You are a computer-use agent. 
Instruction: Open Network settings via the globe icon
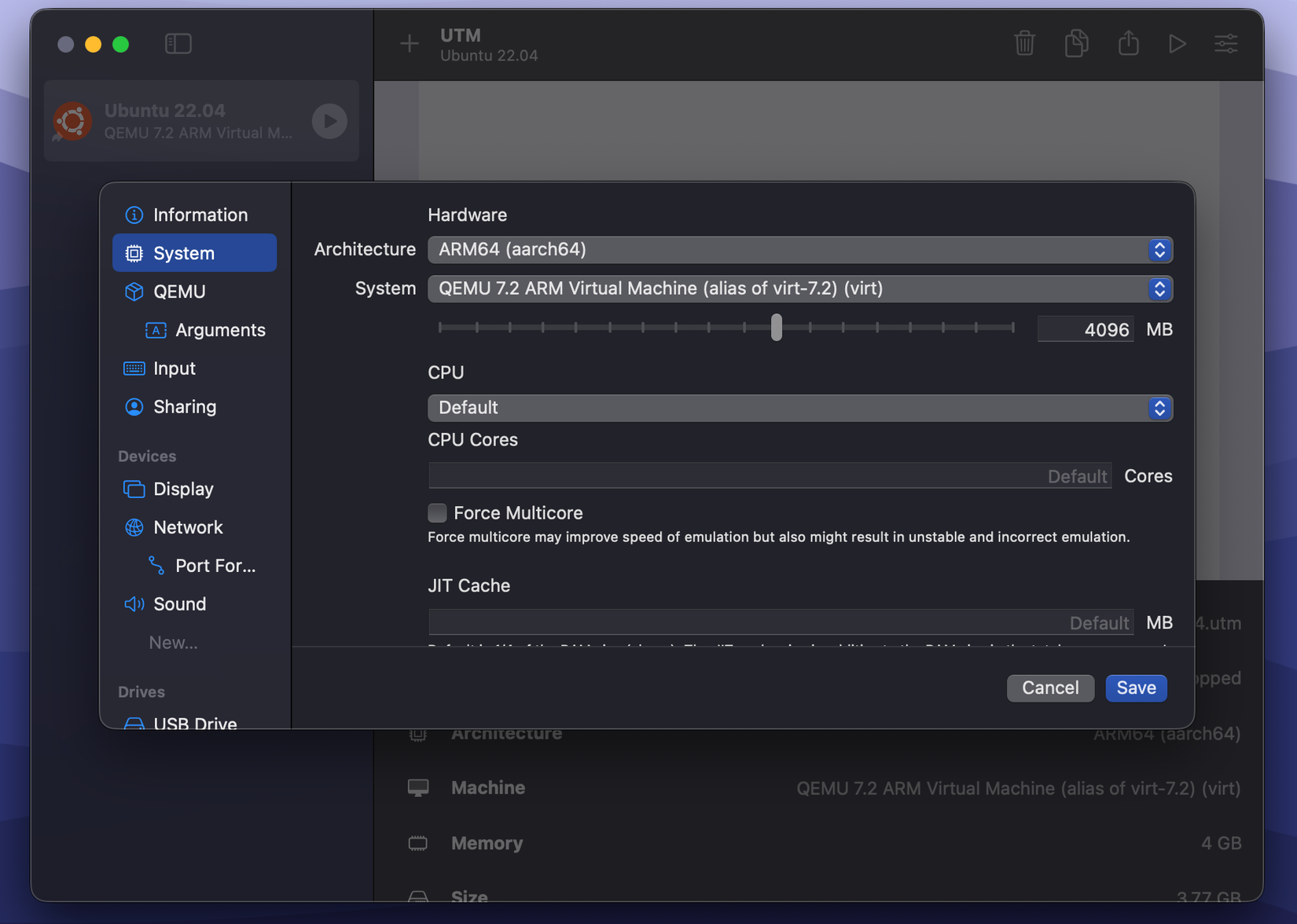pos(189,527)
